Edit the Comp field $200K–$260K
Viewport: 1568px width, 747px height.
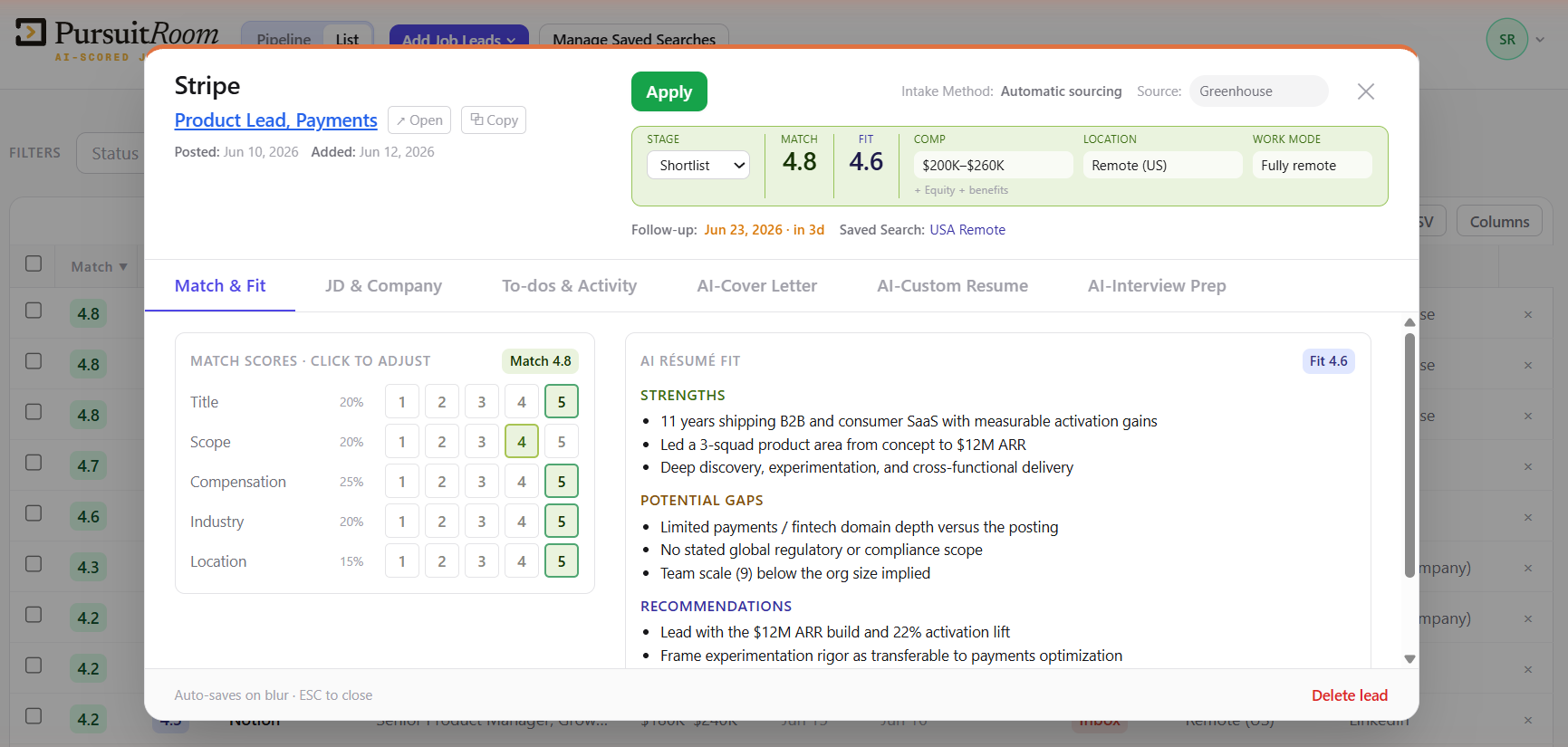993,165
